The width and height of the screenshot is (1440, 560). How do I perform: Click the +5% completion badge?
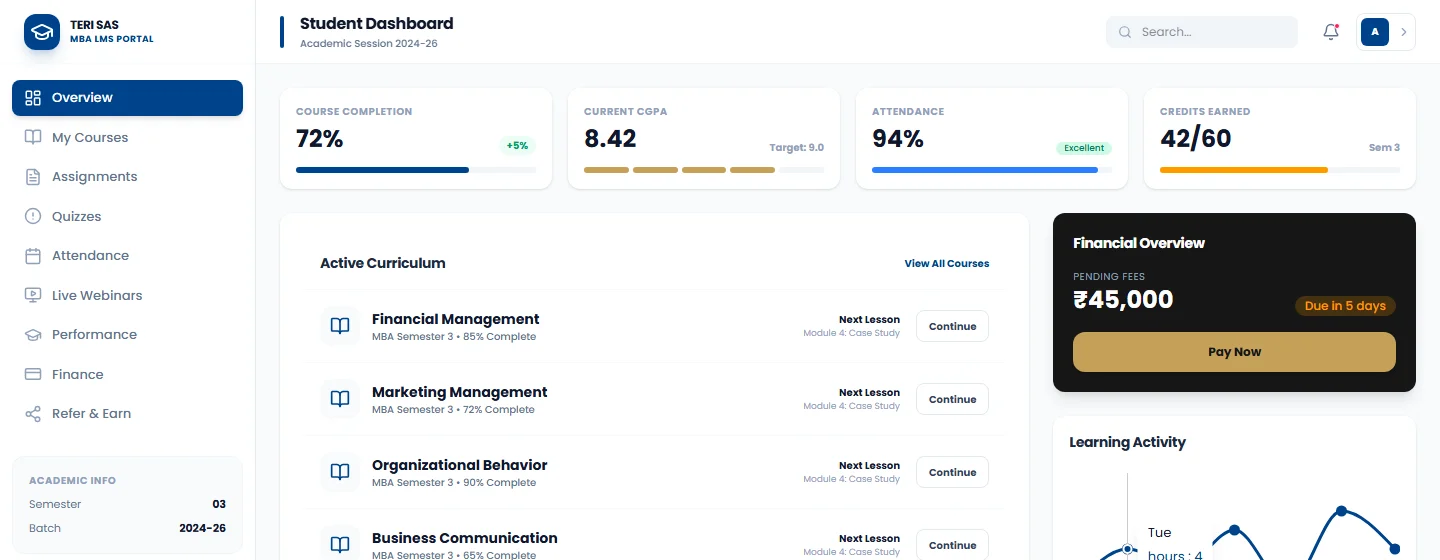click(517, 146)
